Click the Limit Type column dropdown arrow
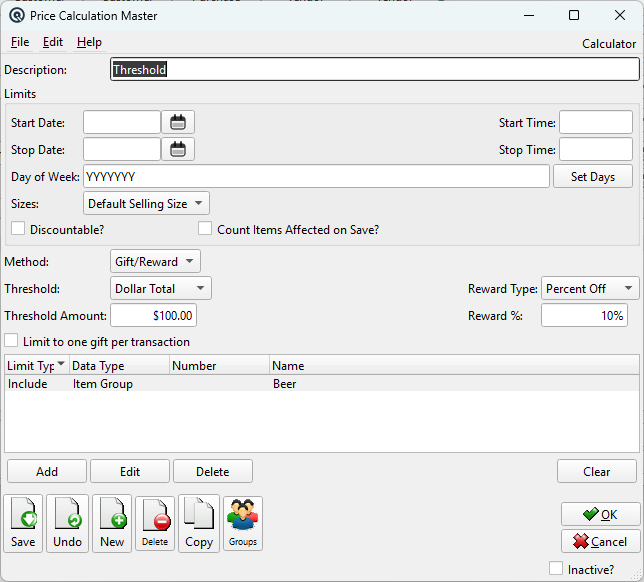The image size is (644, 582). (61, 364)
